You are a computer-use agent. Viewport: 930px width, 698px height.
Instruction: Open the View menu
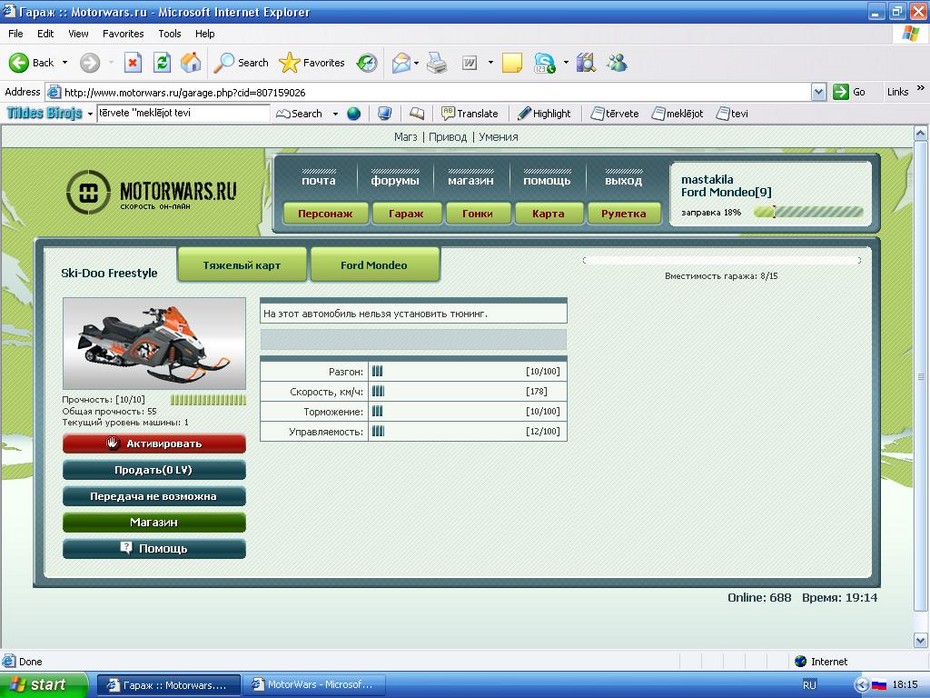pos(78,34)
